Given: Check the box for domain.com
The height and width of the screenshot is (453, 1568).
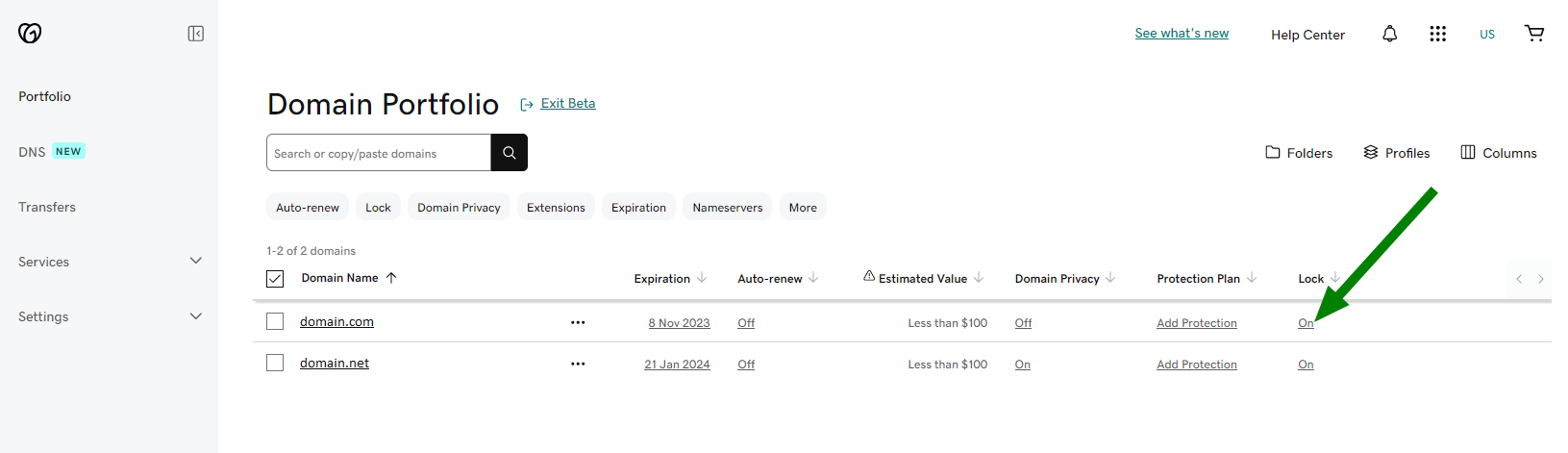Looking at the screenshot, I should pyautogui.click(x=275, y=321).
